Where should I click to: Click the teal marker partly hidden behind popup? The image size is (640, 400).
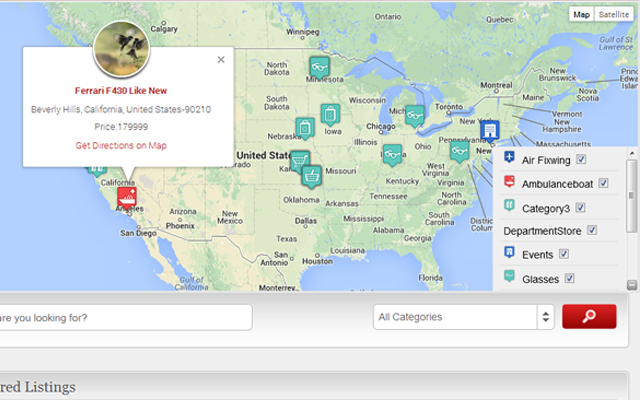(96, 171)
